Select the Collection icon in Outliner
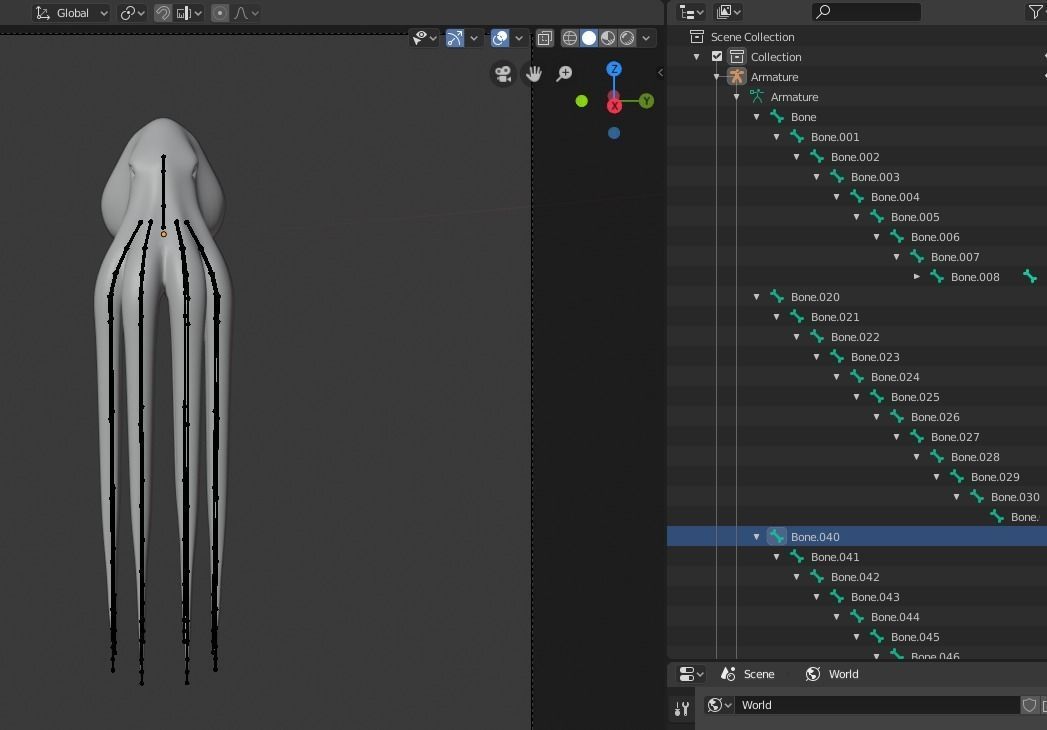 pos(737,57)
